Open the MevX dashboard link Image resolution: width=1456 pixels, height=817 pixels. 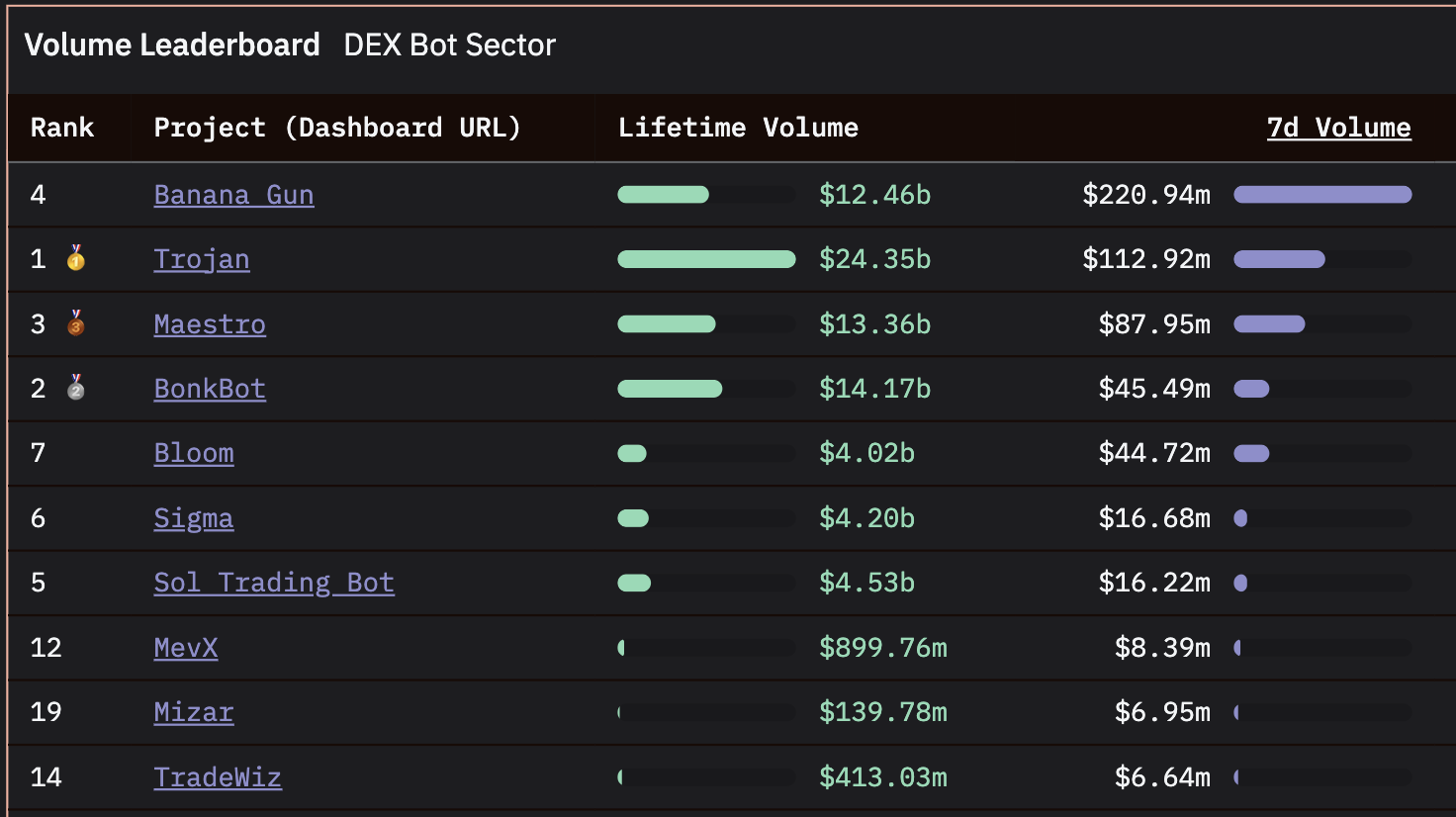186,648
